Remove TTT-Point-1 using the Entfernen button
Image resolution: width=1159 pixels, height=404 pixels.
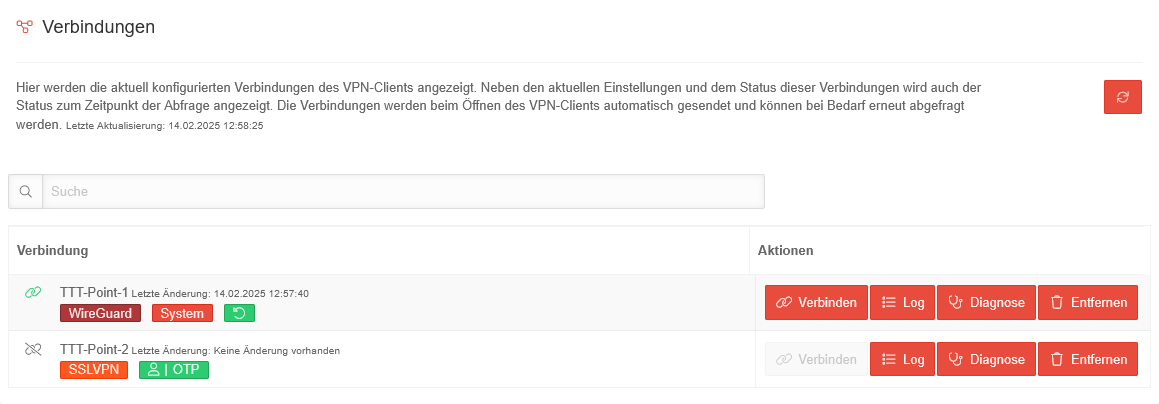click(x=1088, y=302)
